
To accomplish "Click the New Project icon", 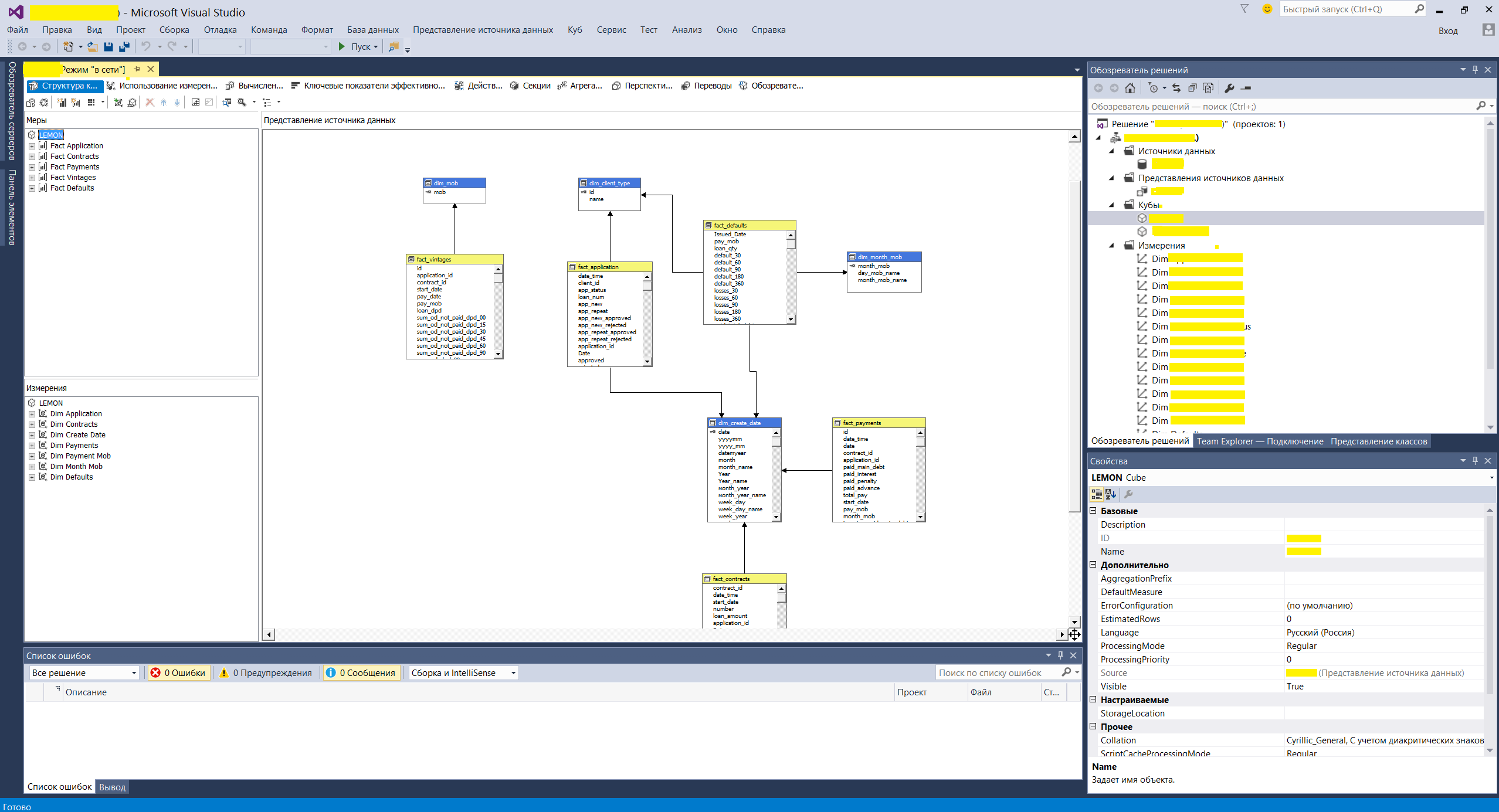I will coord(69,47).
